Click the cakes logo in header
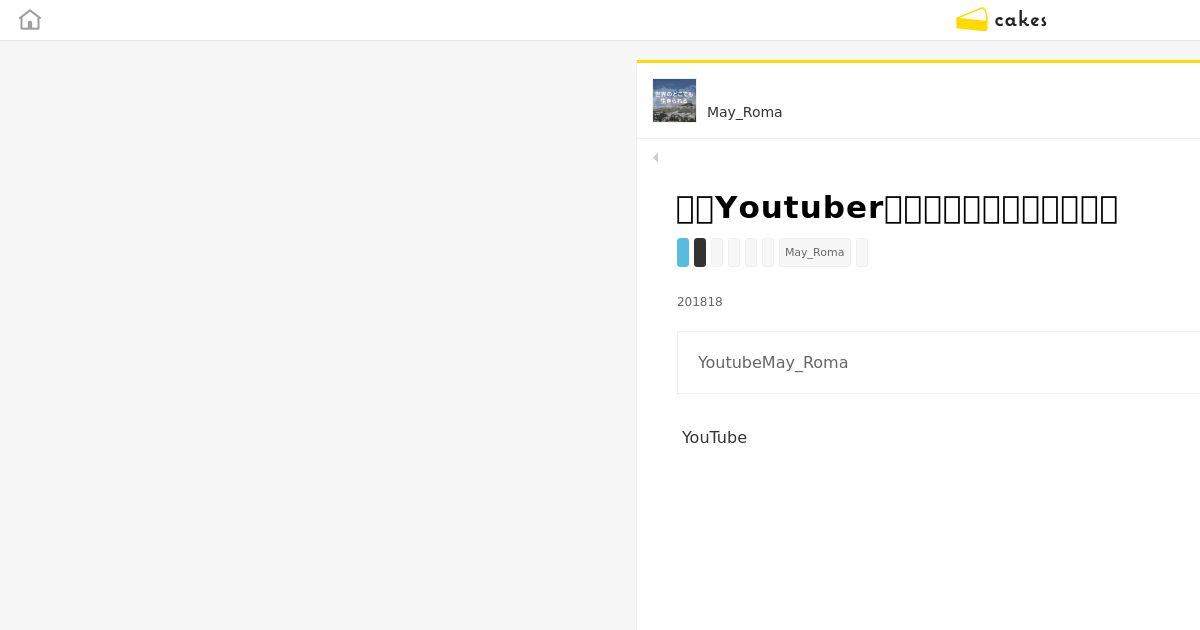 tap(1001, 20)
